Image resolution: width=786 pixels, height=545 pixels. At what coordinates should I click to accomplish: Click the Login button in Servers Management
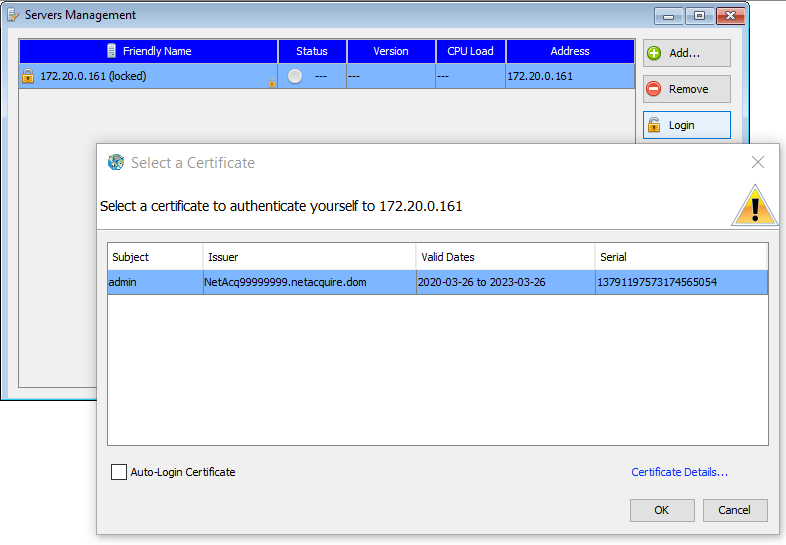687,125
